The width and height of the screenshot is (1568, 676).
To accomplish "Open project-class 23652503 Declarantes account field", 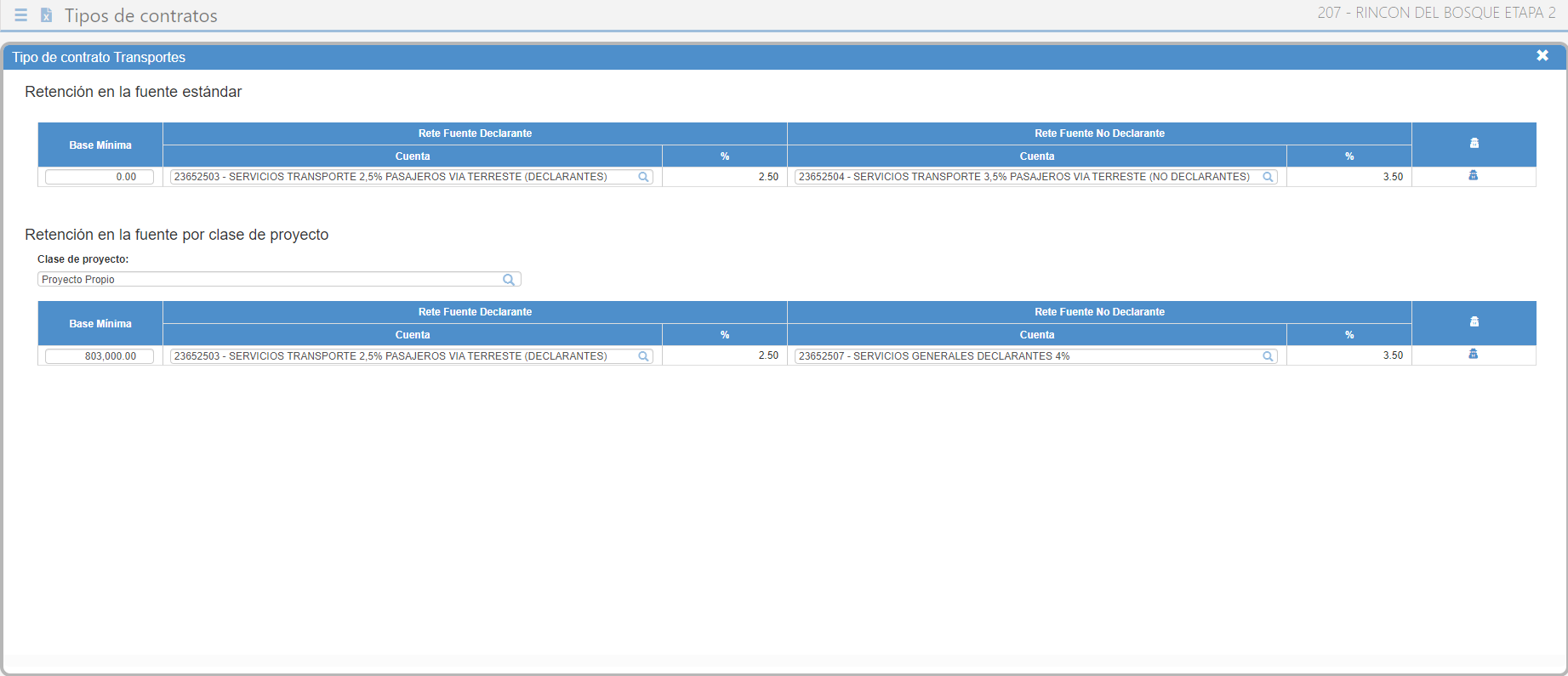I will click(412, 356).
